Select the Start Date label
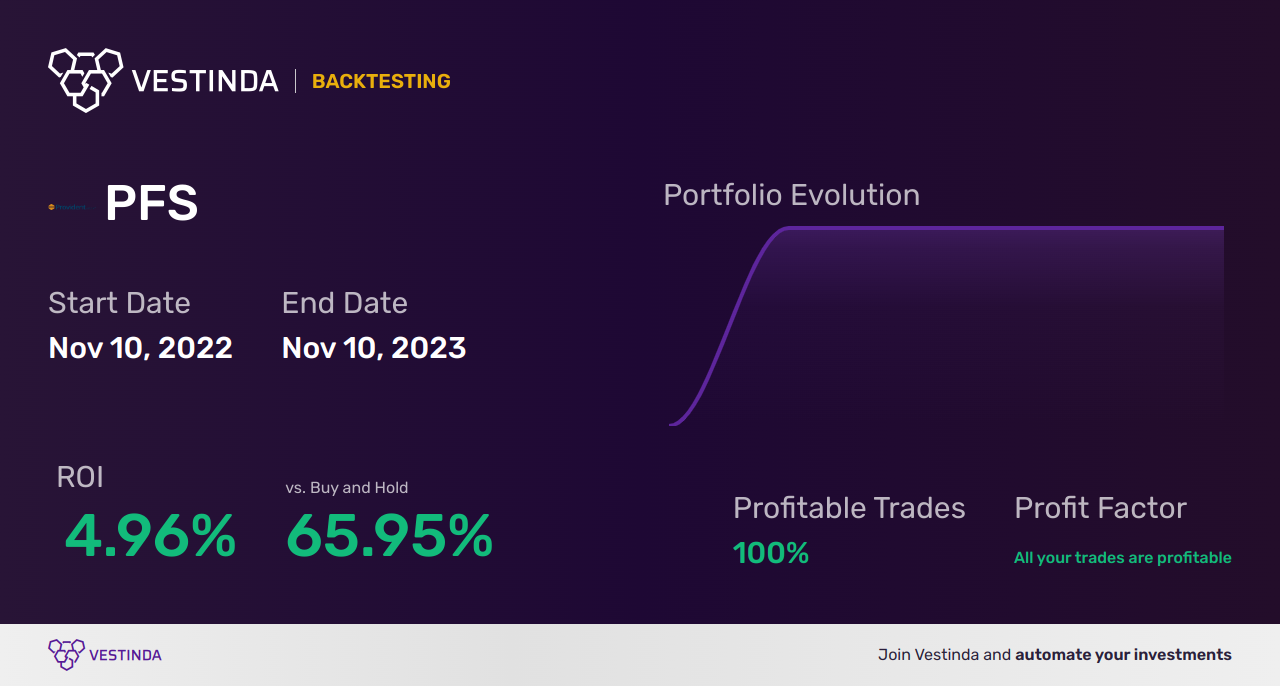Image resolution: width=1280 pixels, height=686 pixels. 119,303
